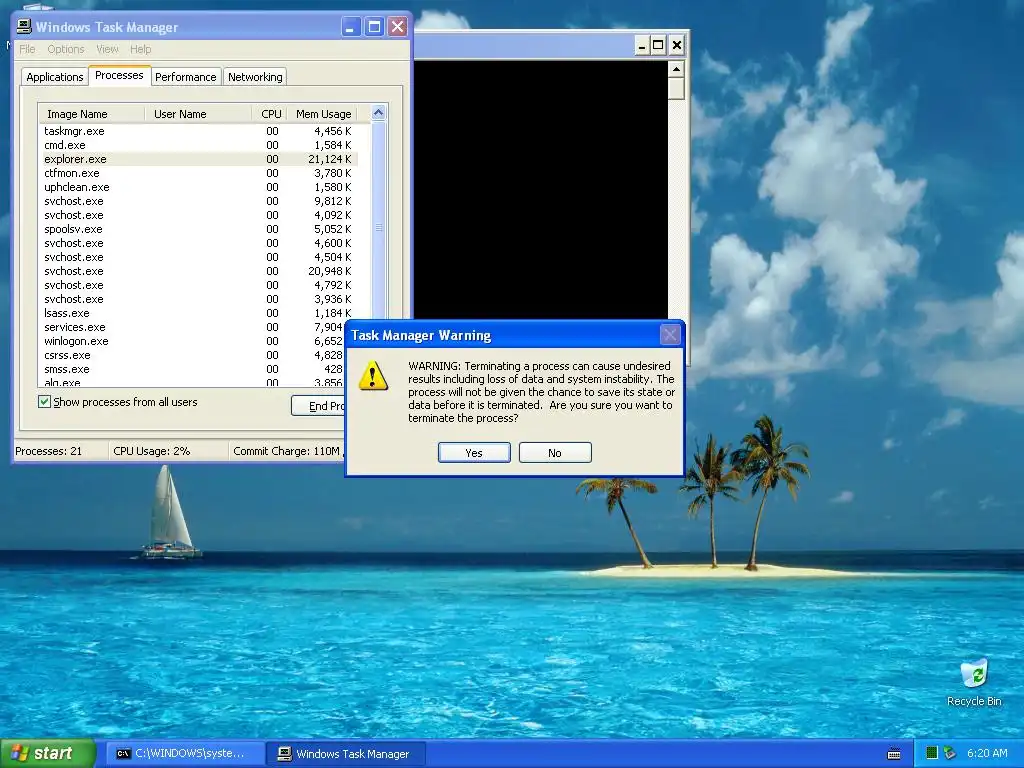The width and height of the screenshot is (1024, 768).
Task: Close the Windows Task Manager window
Action: (397, 27)
